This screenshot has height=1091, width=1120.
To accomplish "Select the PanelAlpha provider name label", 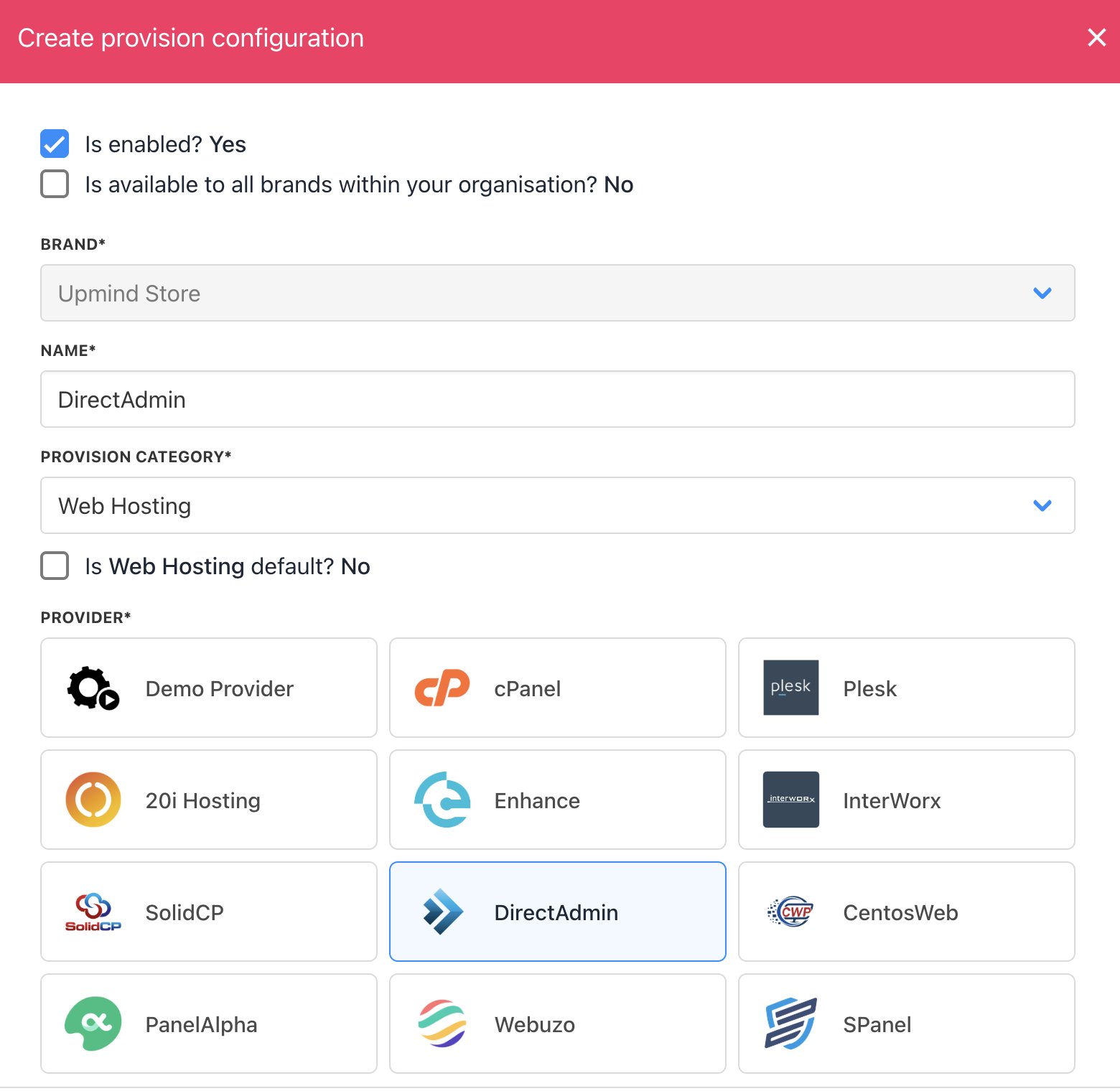I will coord(202,1024).
